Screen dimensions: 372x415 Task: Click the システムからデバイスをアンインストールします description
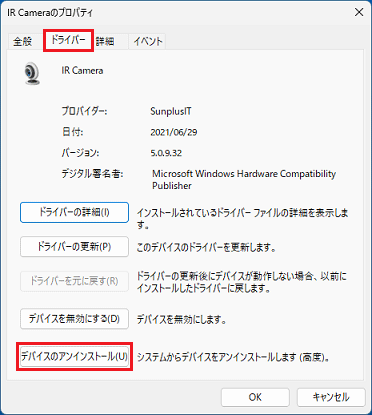tap(233, 357)
